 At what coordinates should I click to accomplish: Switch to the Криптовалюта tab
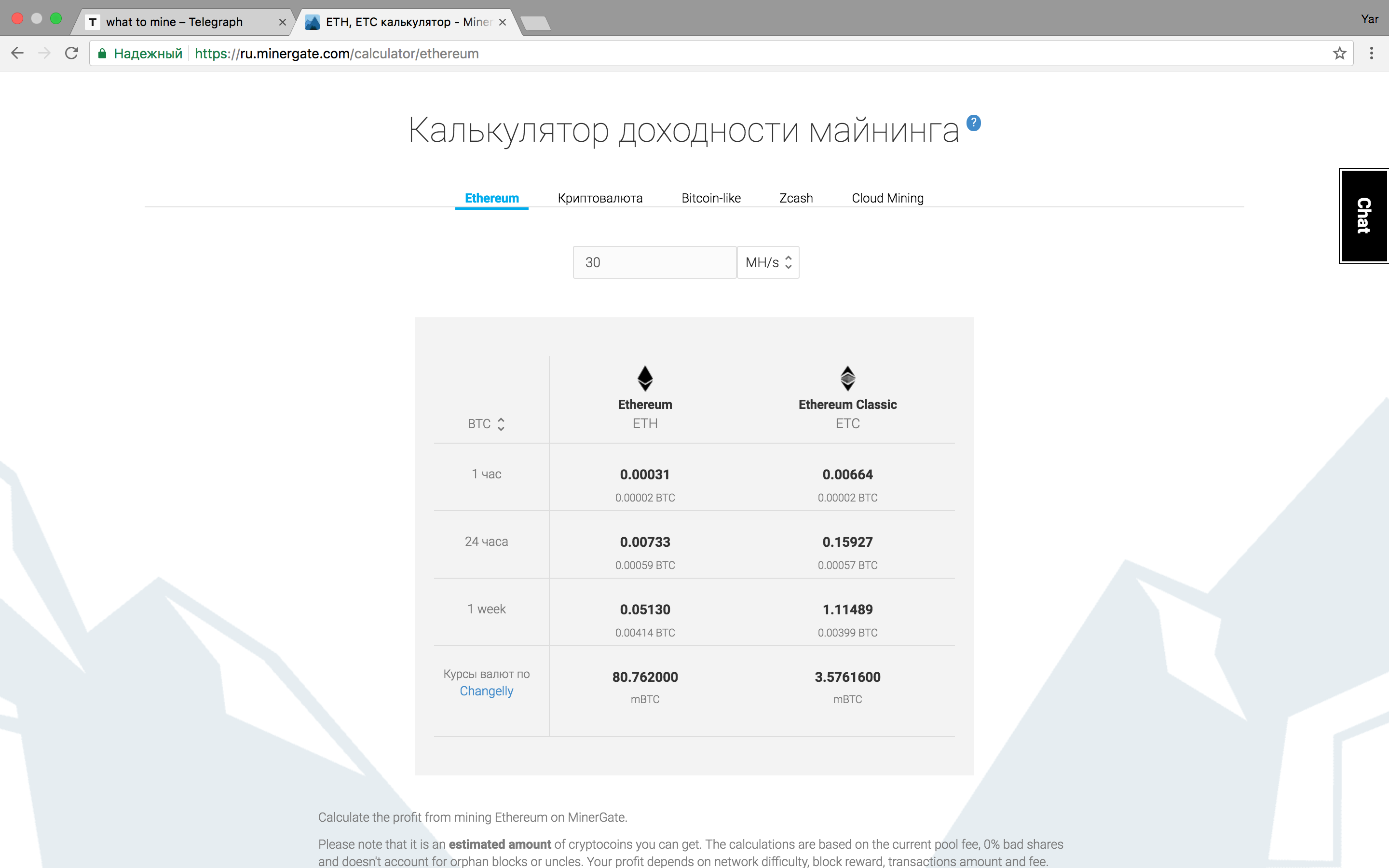(x=600, y=198)
